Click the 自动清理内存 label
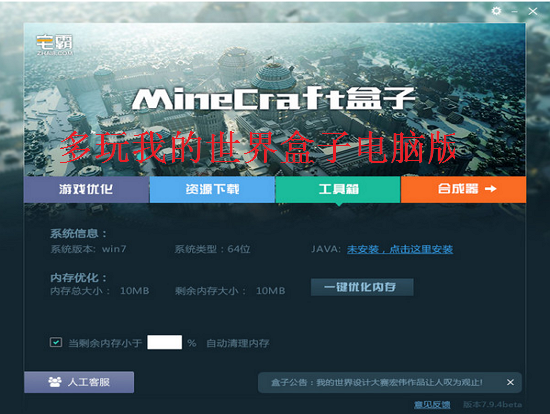The height and width of the screenshot is (414, 550). click(238, 343)
